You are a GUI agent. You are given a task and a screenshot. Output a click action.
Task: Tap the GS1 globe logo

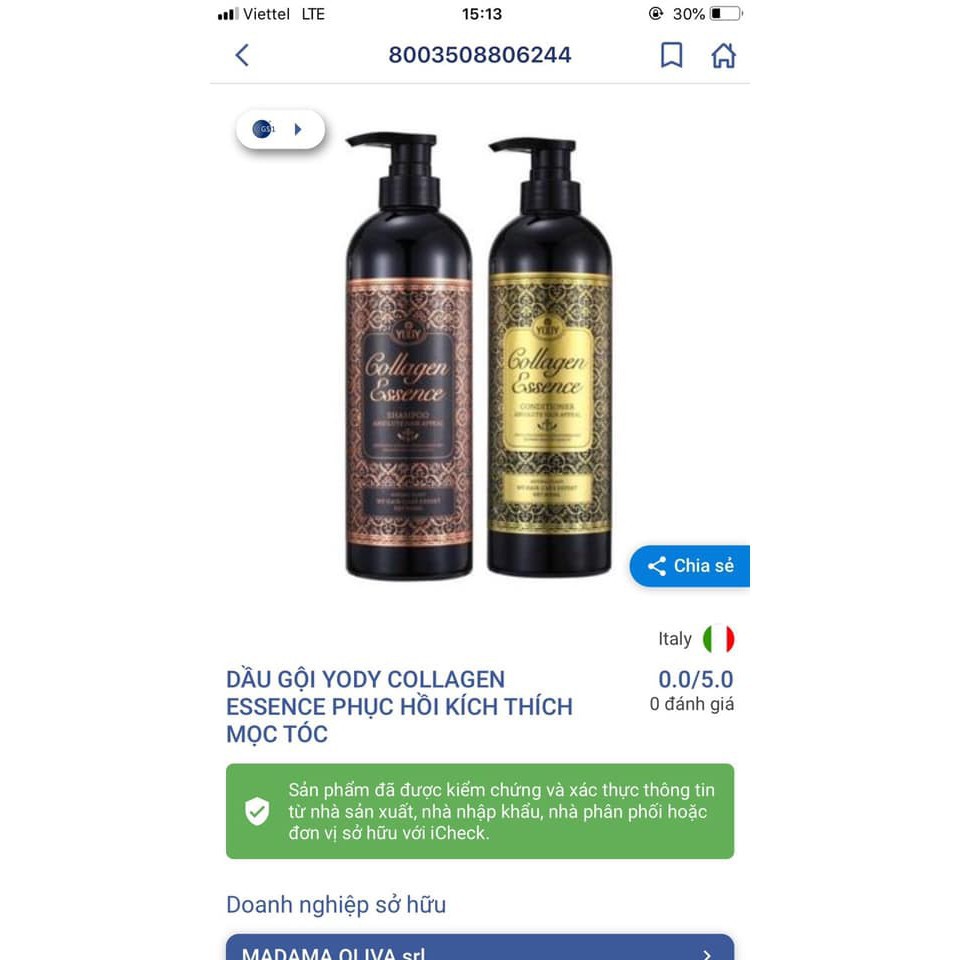point(264,129)
